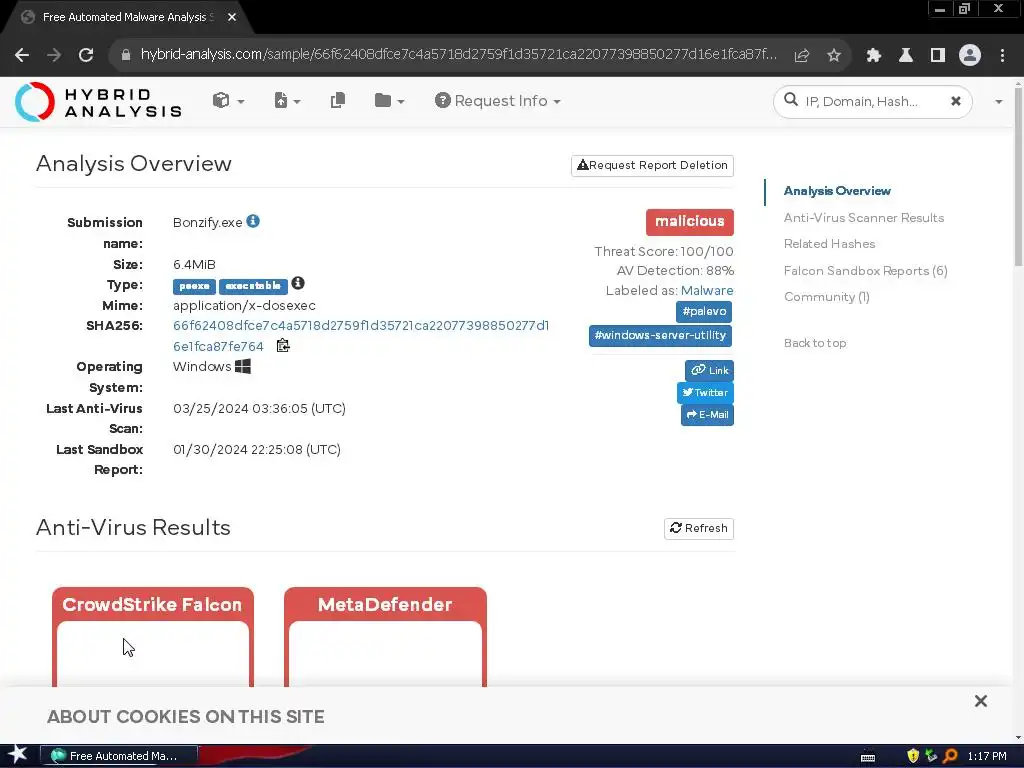
Task: Click the share page icon in address bar
Action: click(802, 56)
